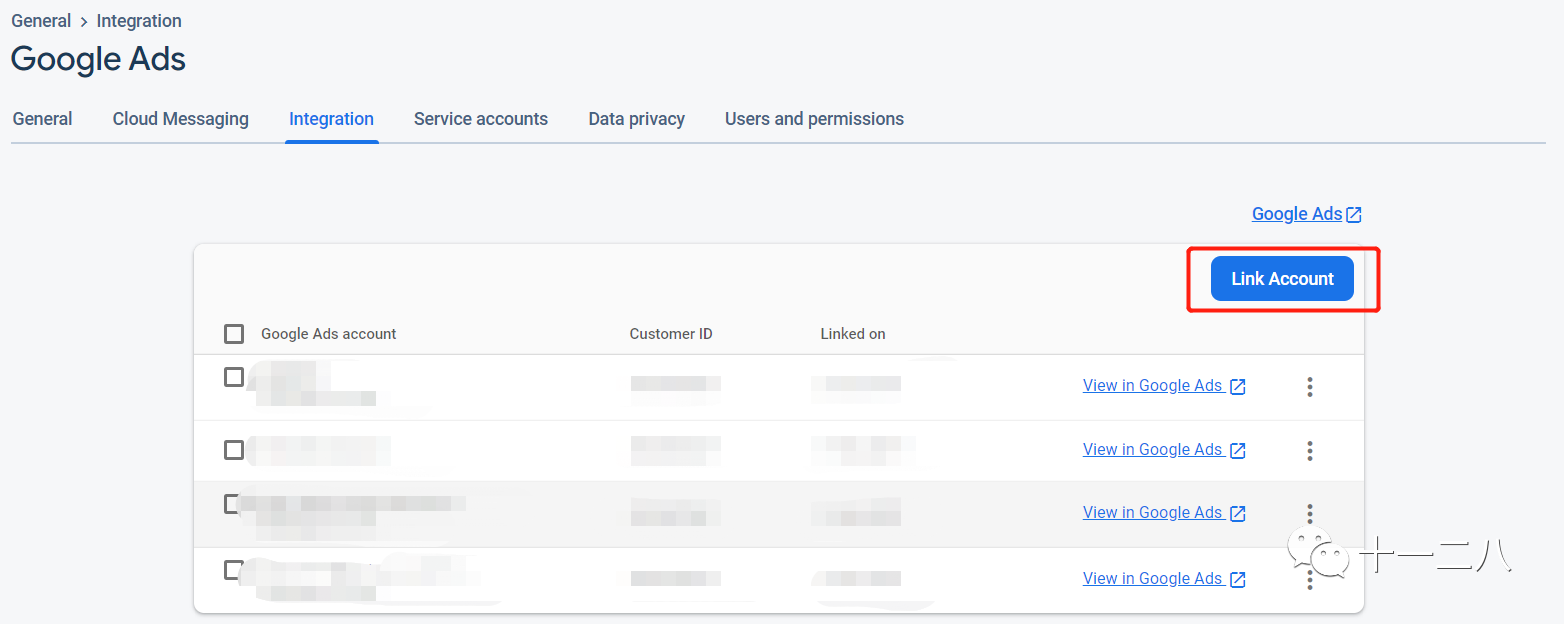Screen dimensions: 1564x624
Task: Open the Data privacy tab
Action: tap(636, 119)
